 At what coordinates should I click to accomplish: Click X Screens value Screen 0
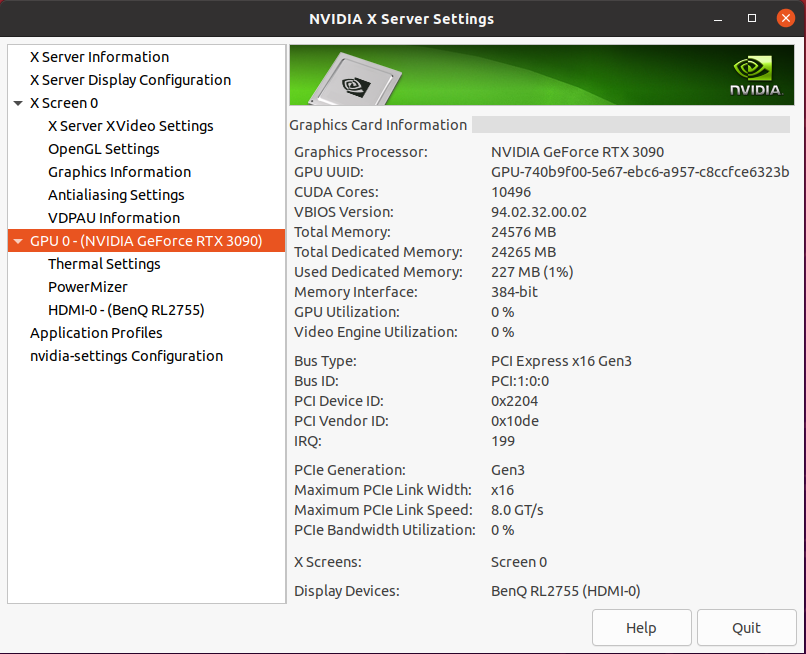519,562
